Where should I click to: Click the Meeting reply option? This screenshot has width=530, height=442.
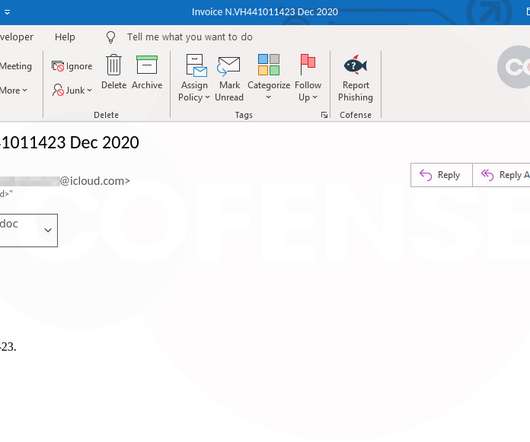[x=16, y=66]
